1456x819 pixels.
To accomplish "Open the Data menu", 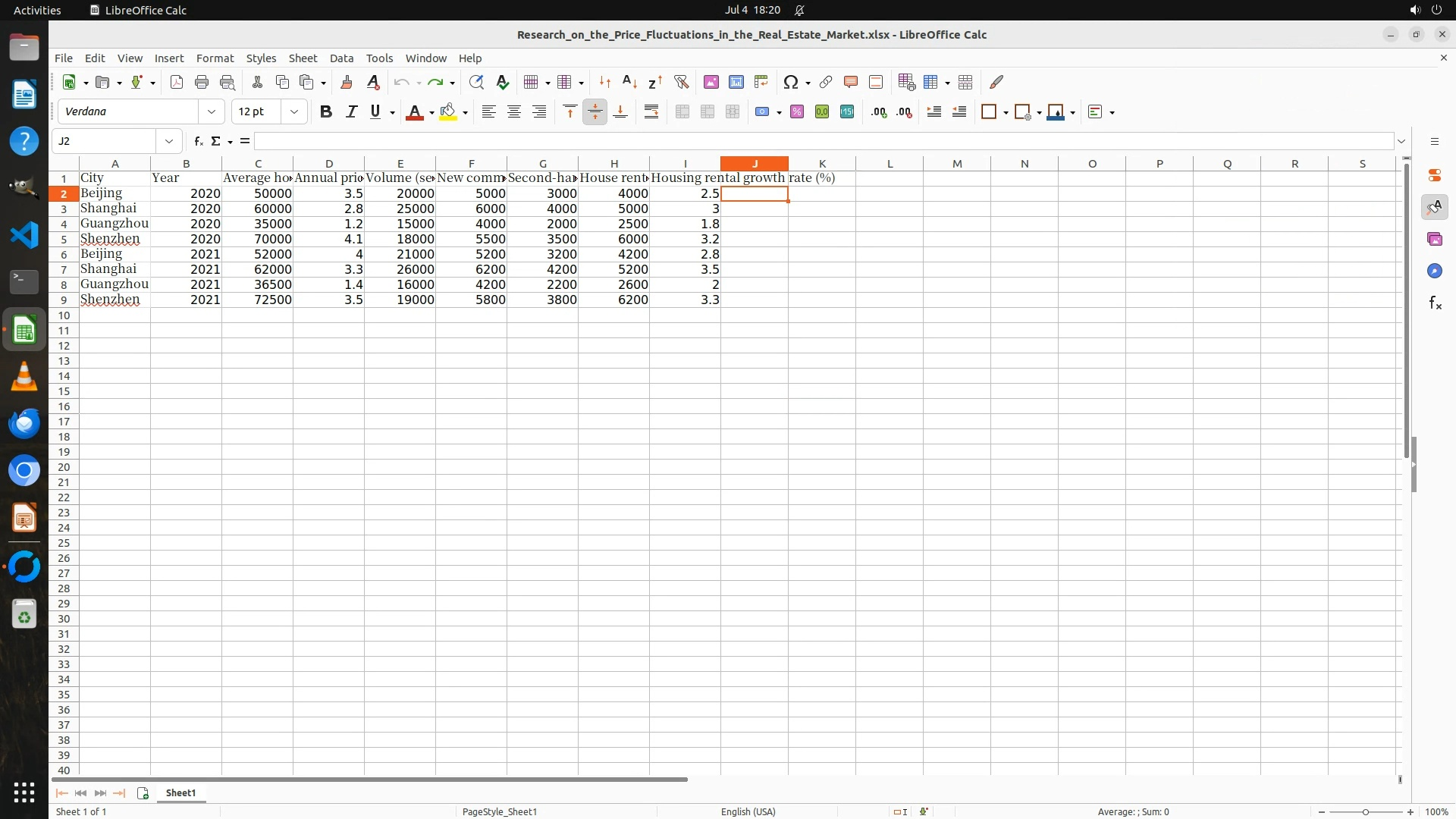I will pos(341,58).
